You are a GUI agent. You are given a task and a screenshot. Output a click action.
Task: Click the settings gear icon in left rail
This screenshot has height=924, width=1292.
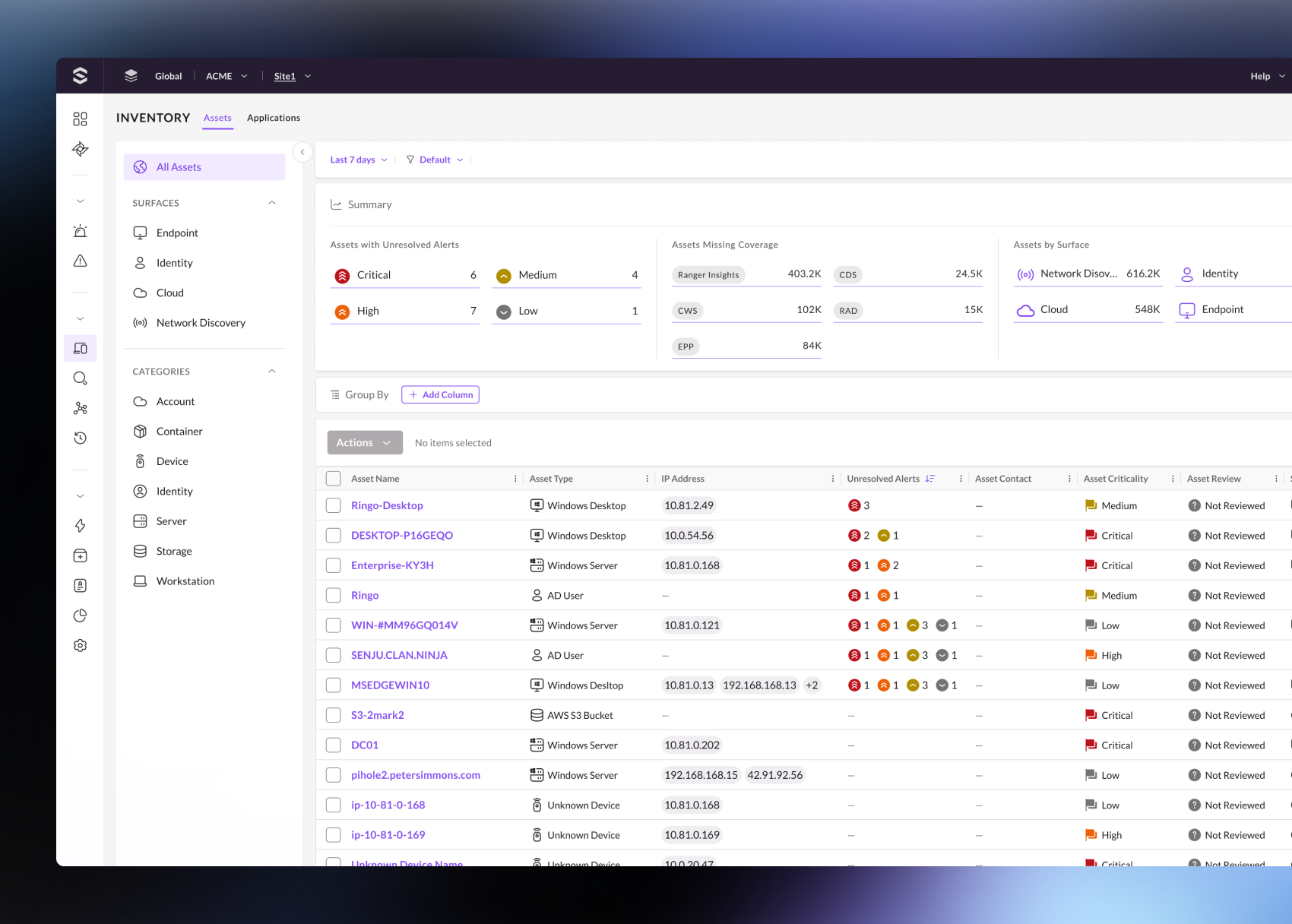80,645
